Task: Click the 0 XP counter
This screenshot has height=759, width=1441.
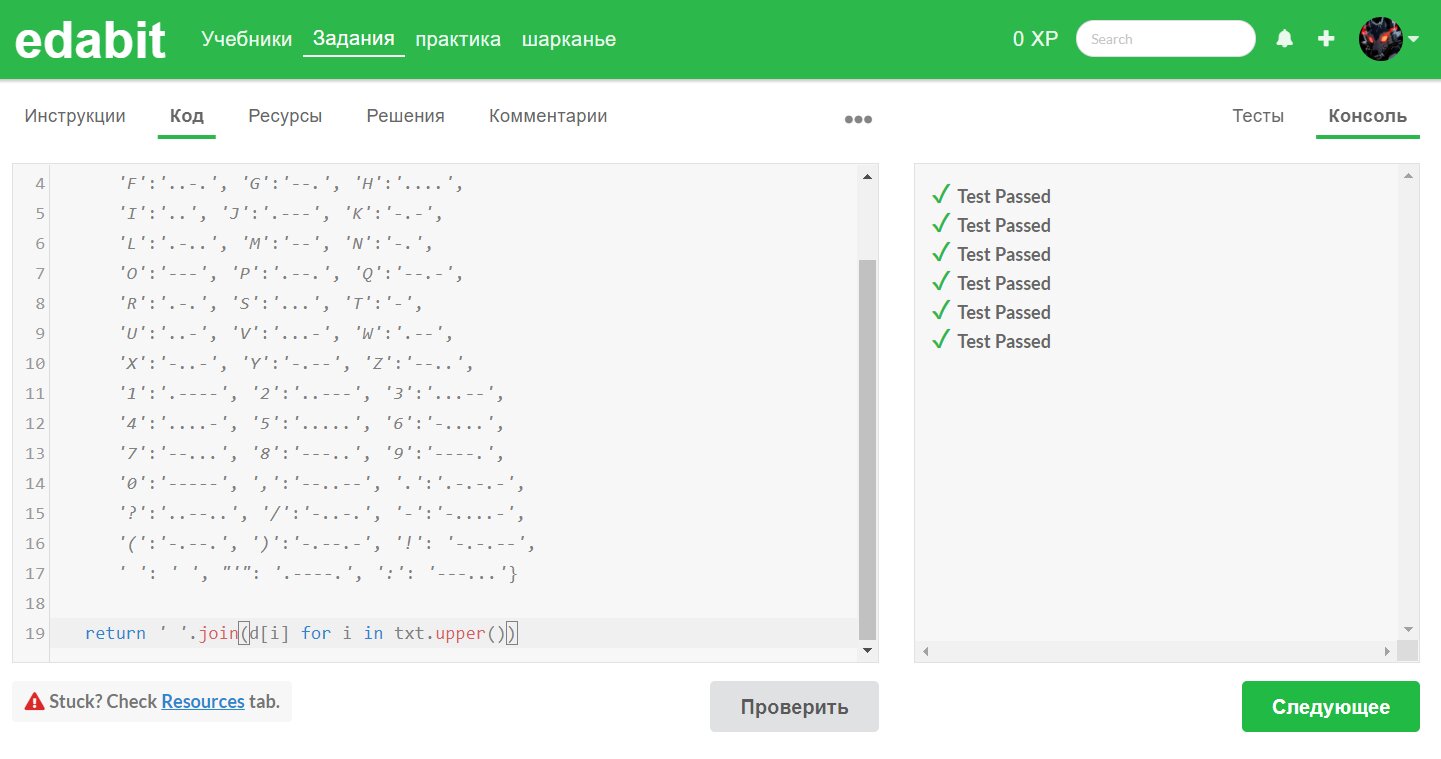Action: (1035, 39)
